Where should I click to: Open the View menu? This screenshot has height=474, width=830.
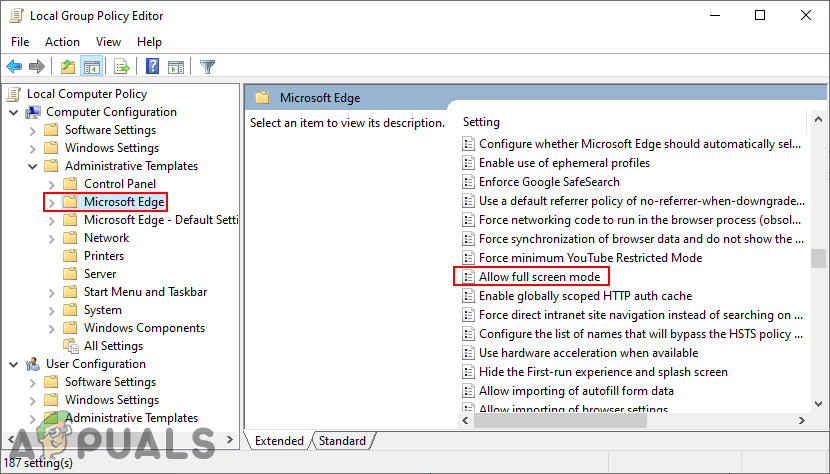tap(108, 42)
